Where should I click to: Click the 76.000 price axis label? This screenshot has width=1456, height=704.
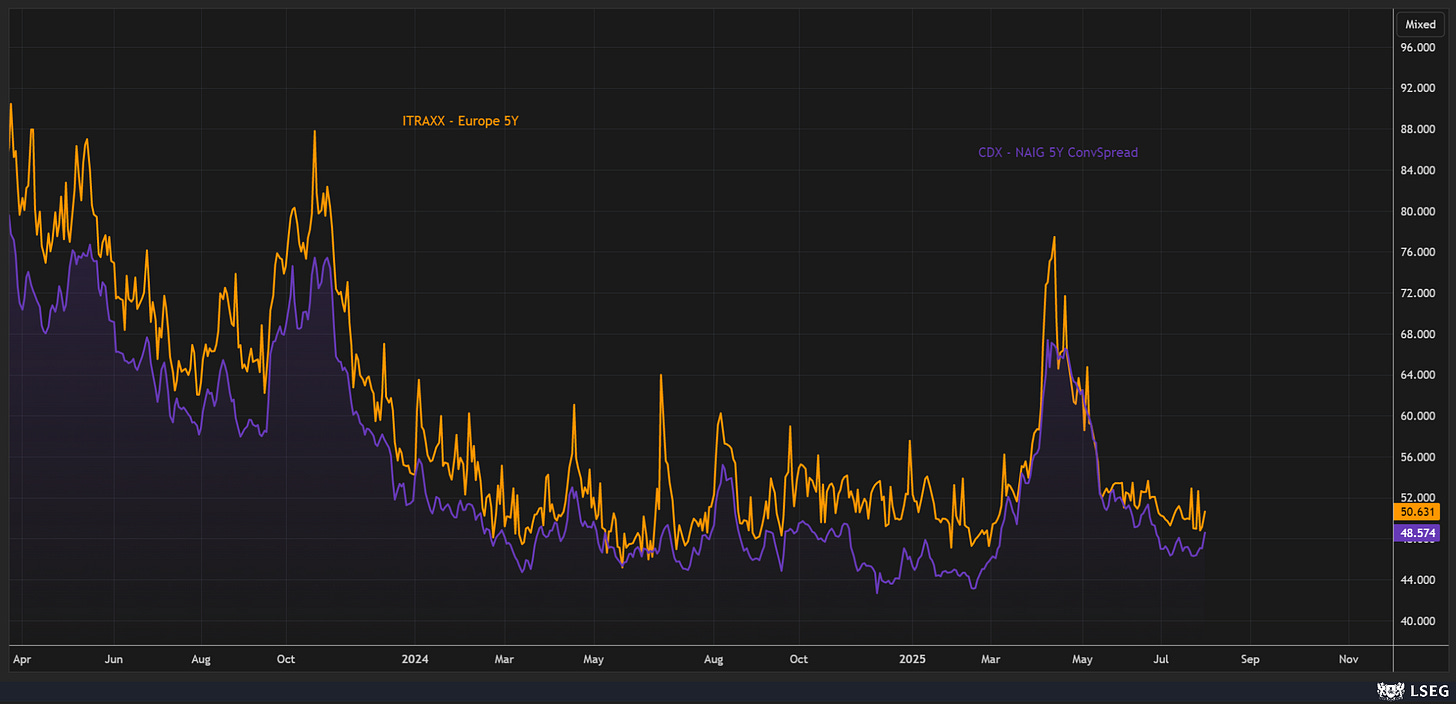point(1417,252)
